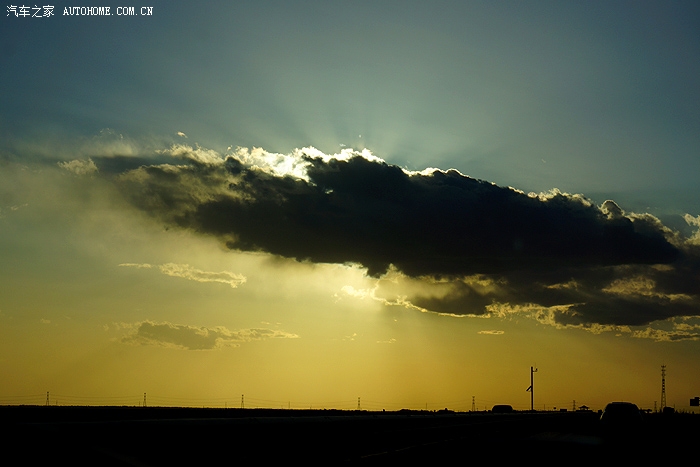Select the car silhouette on horizon
Image resolution: width=700 pixels, height=467 pixels.
pyautogui.click(x=620, y=410)
